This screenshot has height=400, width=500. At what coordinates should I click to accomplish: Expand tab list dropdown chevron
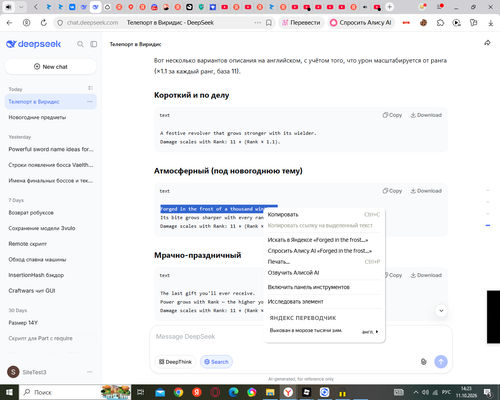(x=21, y=7)
